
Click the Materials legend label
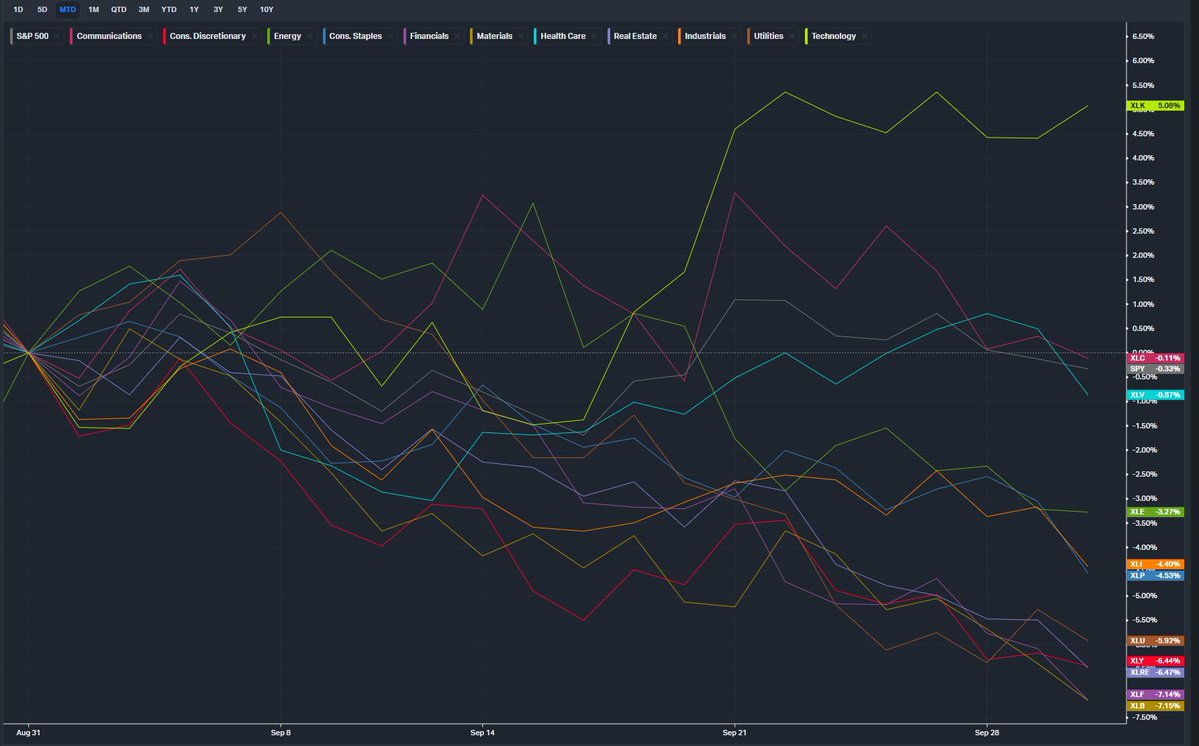pyautogui.click(x=494, y=36)
